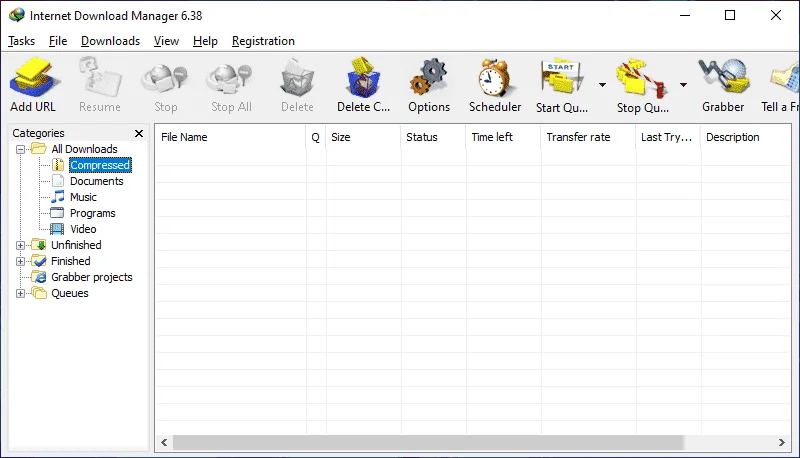Screen dimensions: 800x458
Task: Expand the Unfinished tree node
Action: click(x=20, y=245)
